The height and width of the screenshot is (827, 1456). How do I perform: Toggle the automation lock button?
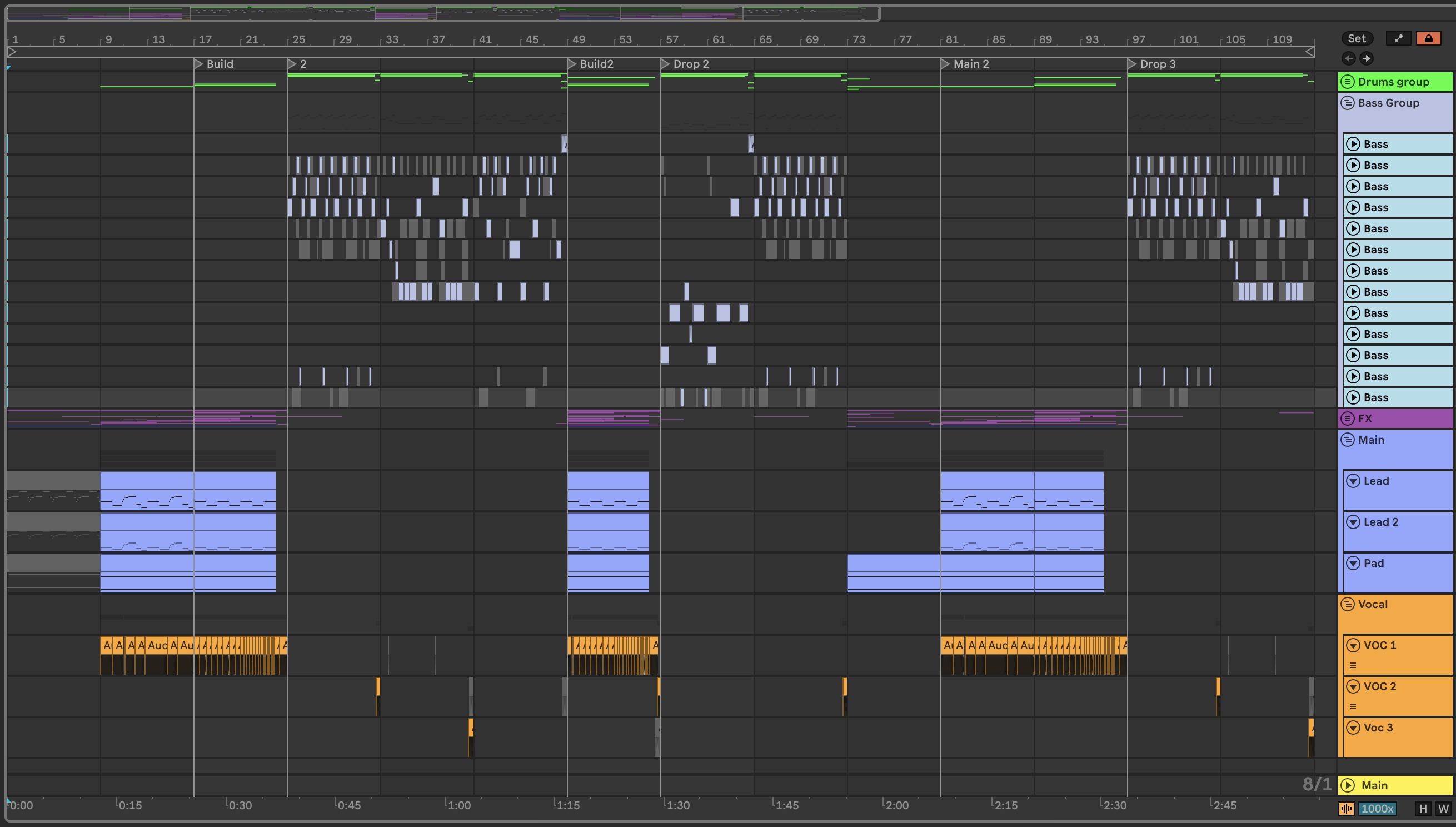click(1428, 38)
